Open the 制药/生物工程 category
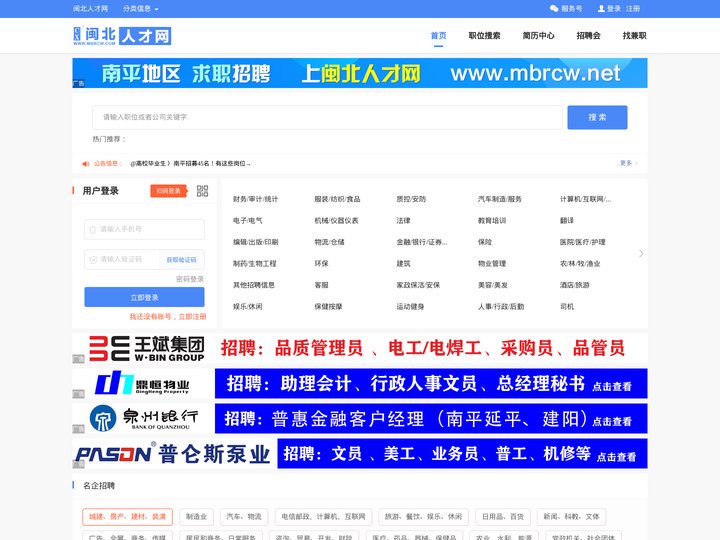 click(254, 264)
